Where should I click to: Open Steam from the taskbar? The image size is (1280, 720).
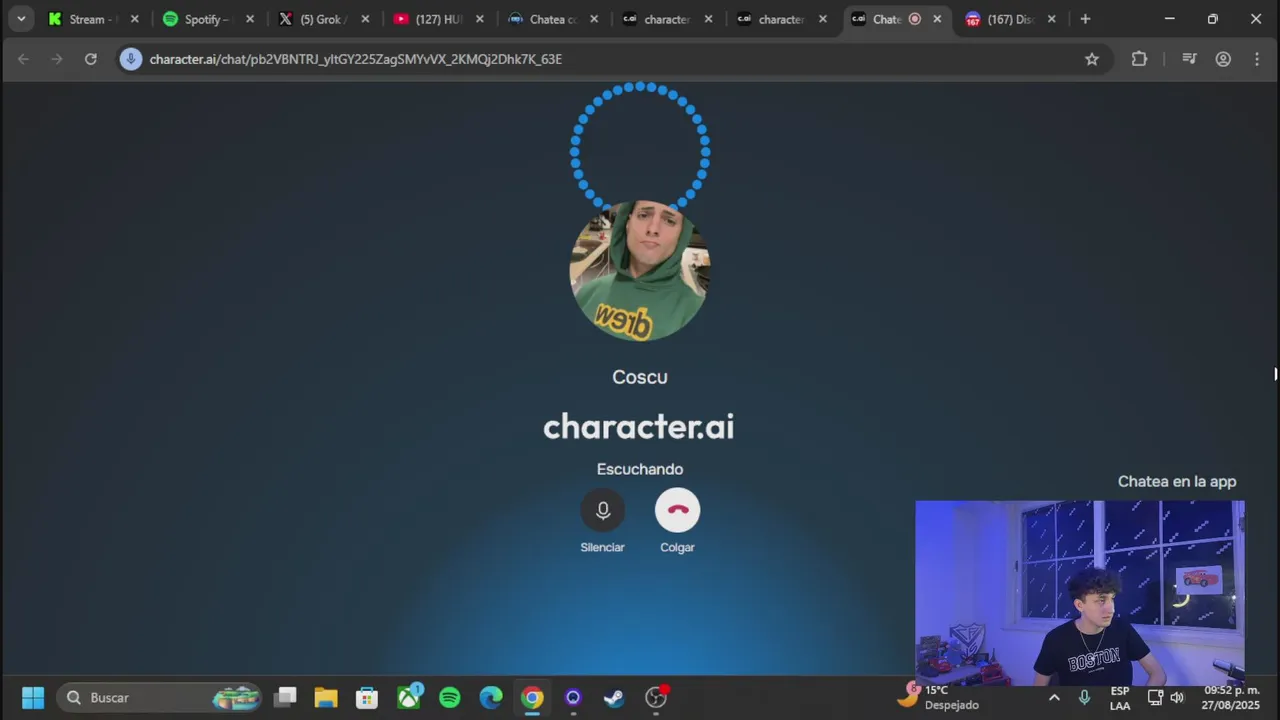[614, 697]
